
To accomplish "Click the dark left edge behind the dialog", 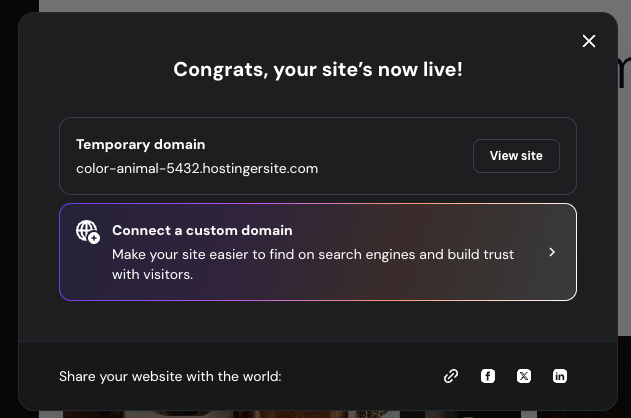I will click(8, 200).
